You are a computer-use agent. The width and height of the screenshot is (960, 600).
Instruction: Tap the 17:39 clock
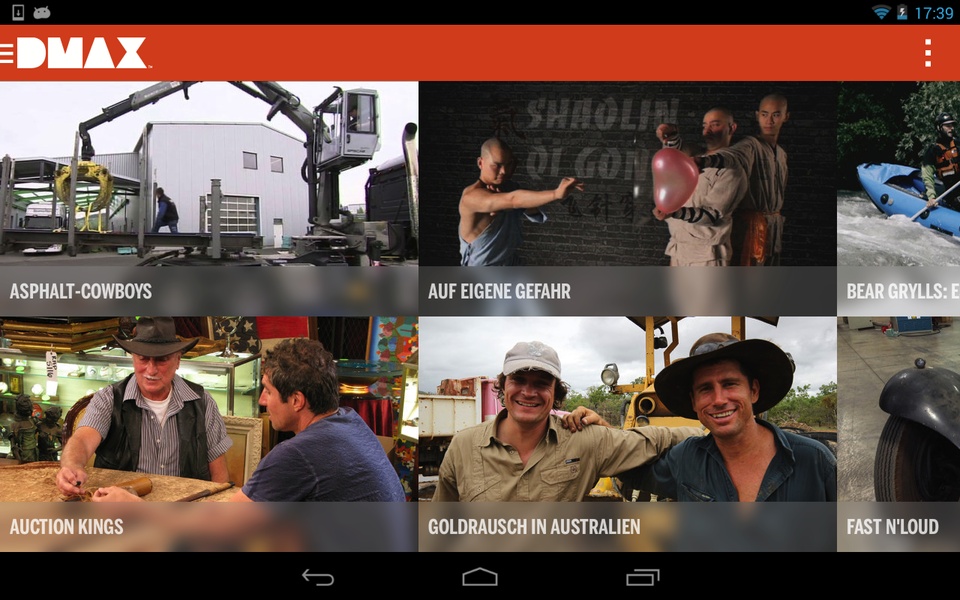(x=933, y=13)
